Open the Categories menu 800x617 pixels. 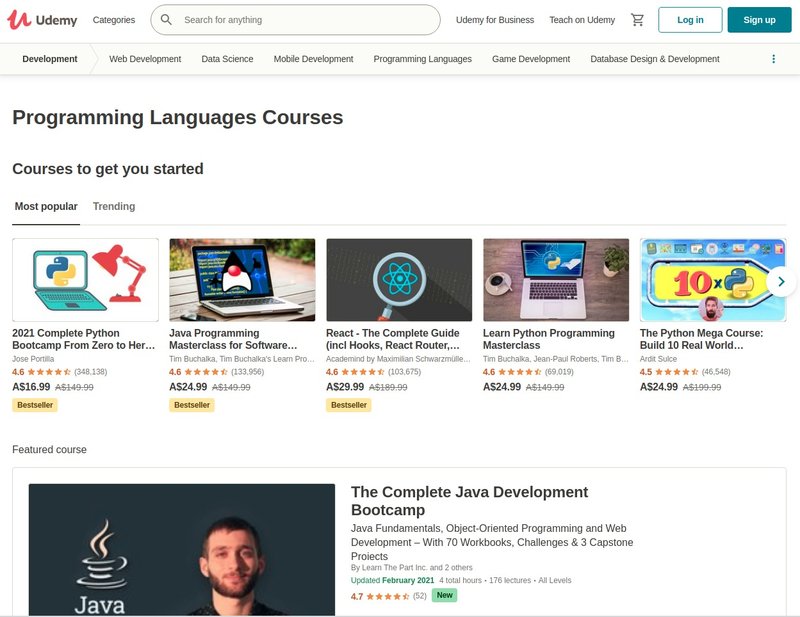pos(114,20)
